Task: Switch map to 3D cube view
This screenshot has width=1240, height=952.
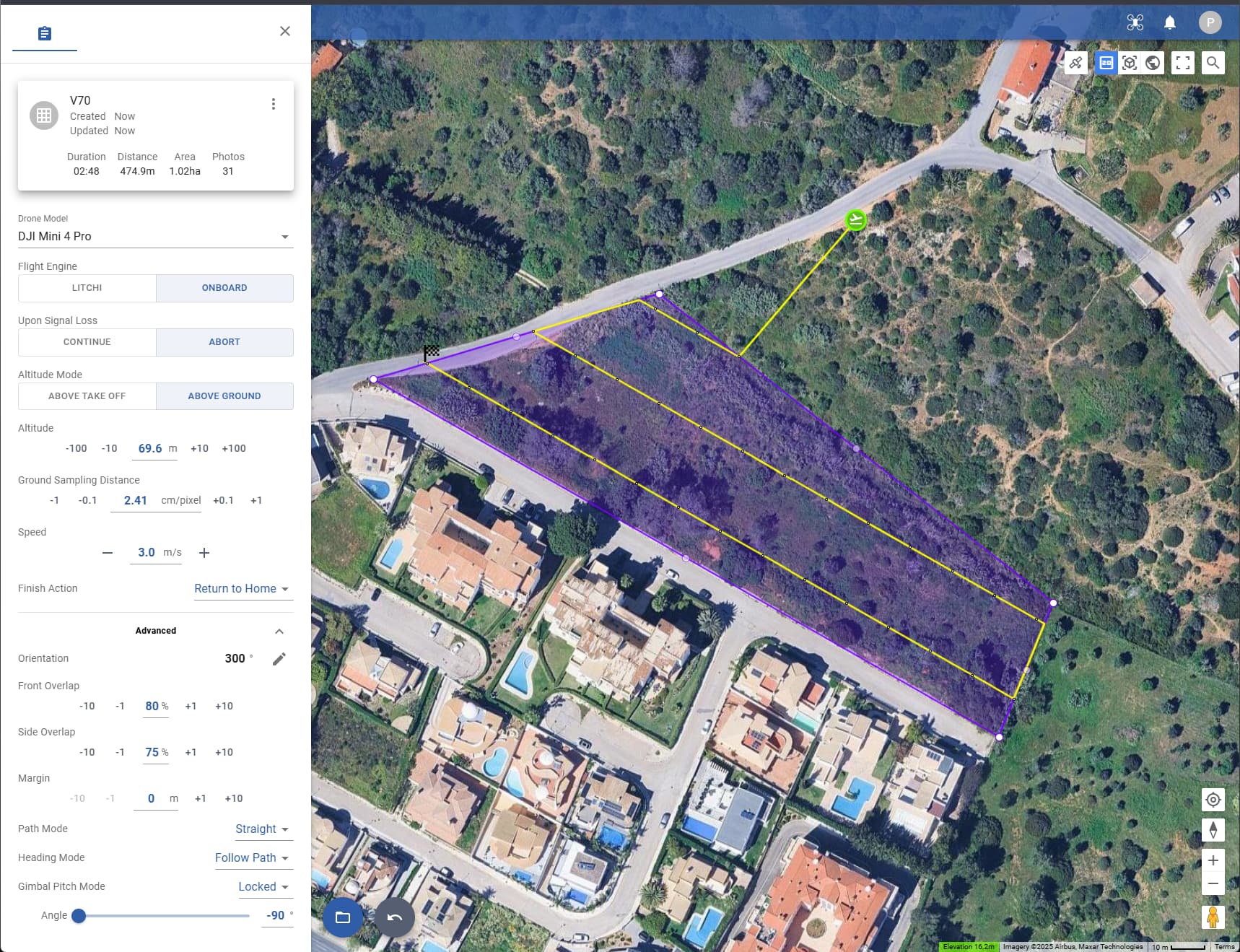Action: [x=1130, y=63]
